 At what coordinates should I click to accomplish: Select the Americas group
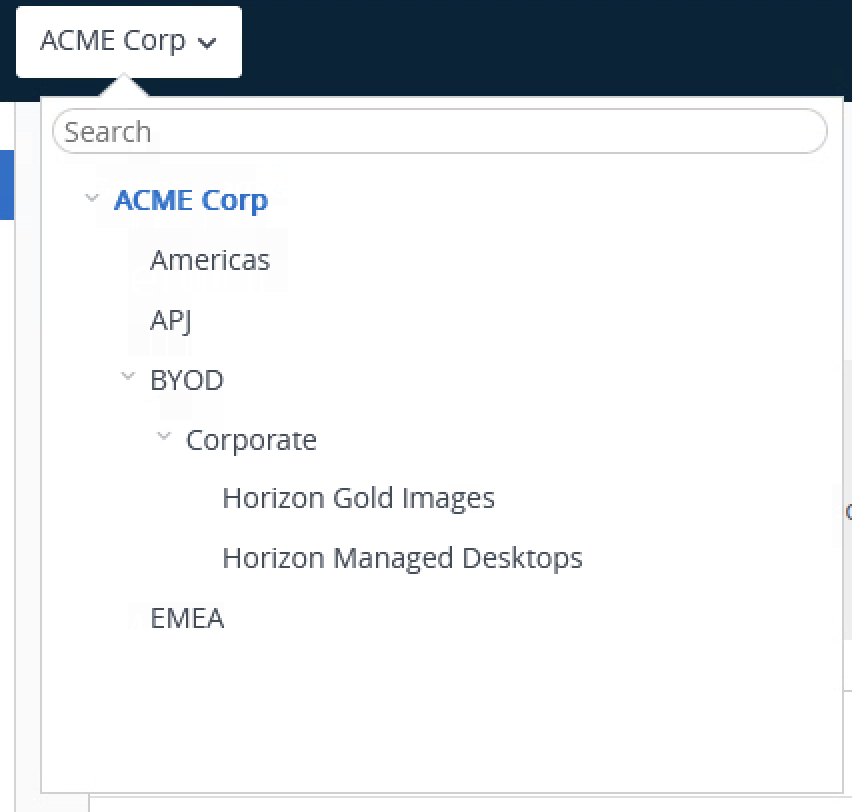tap(210, 260)
